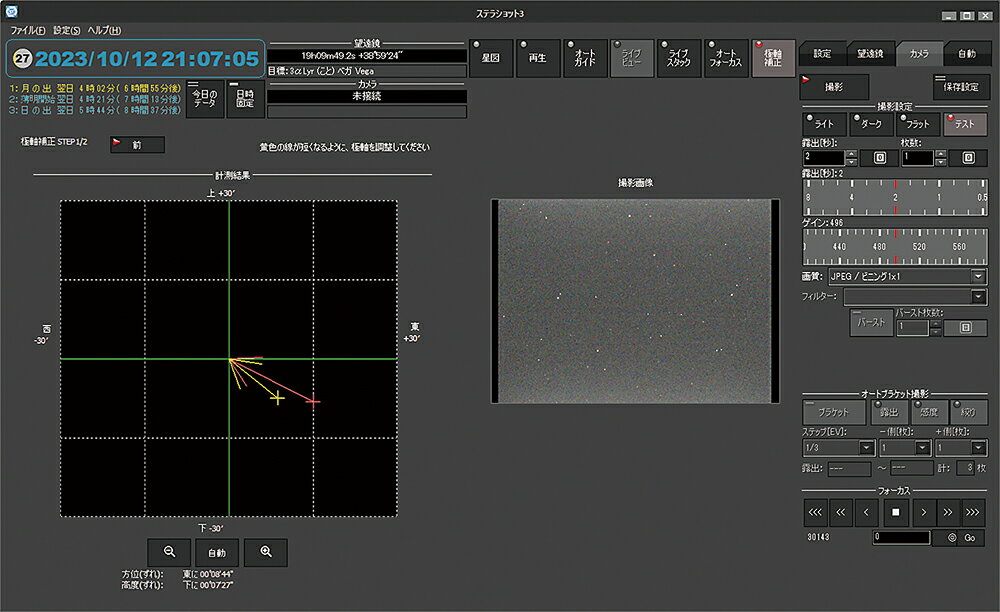Zoom out the polar alignment chart
Viewport: 1000px width, 612px height.
(169, 552)
